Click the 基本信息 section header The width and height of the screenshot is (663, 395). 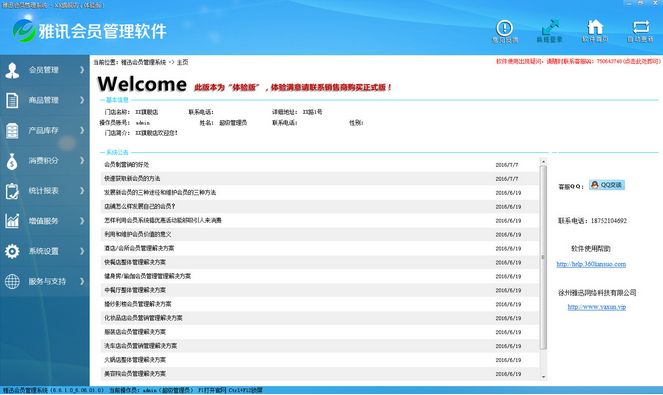click(117, 100)
